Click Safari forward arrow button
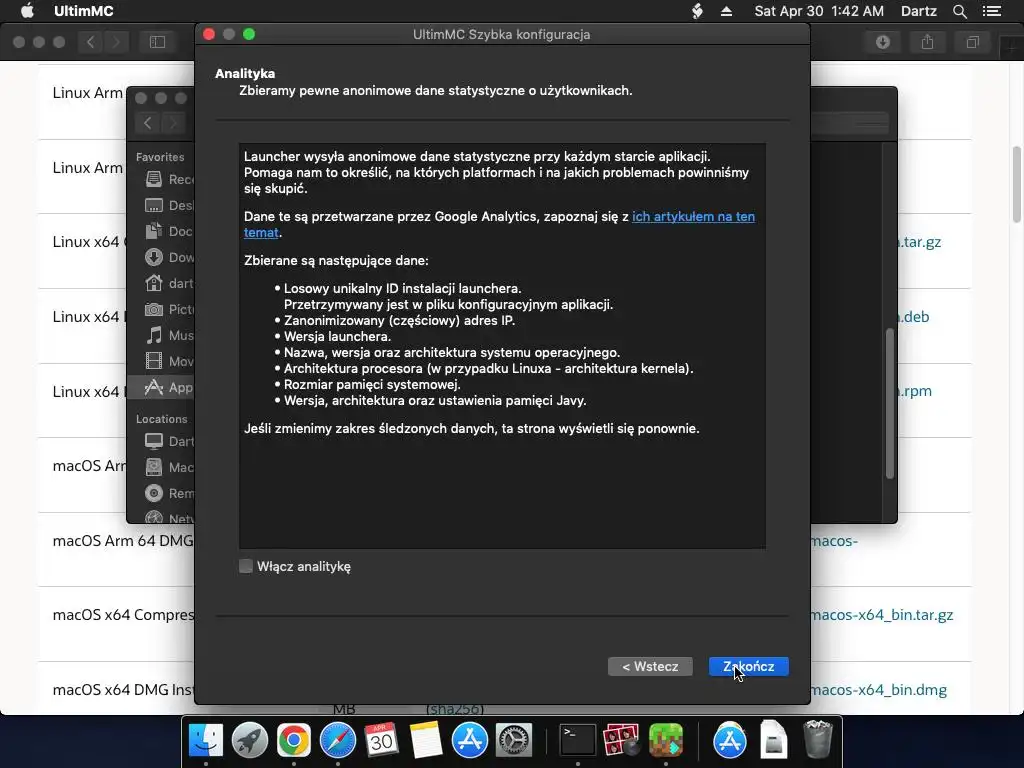This screenshot has height=768, width=1024. [x=116, y=42]
